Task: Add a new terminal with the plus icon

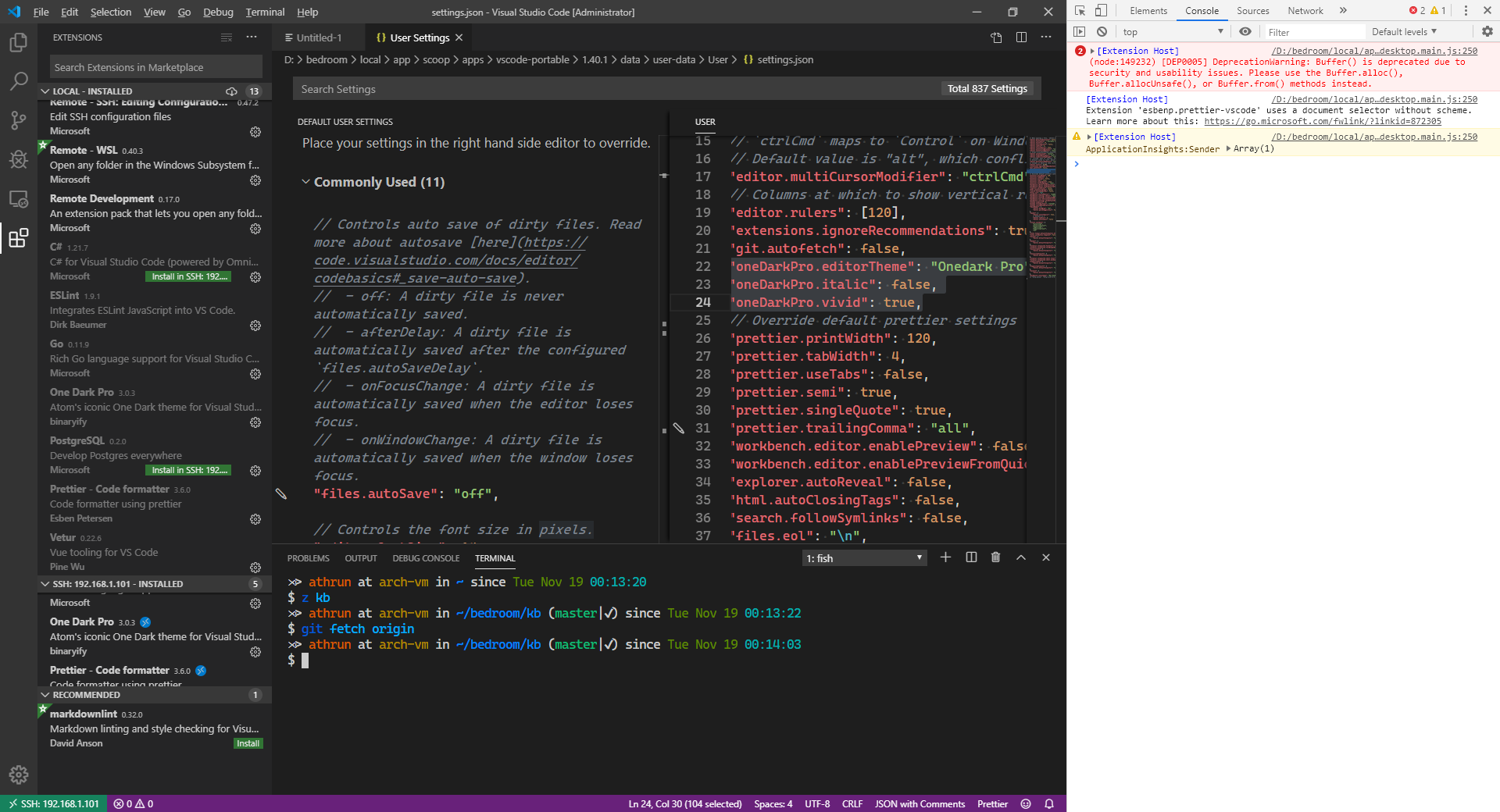Action: 945,557
